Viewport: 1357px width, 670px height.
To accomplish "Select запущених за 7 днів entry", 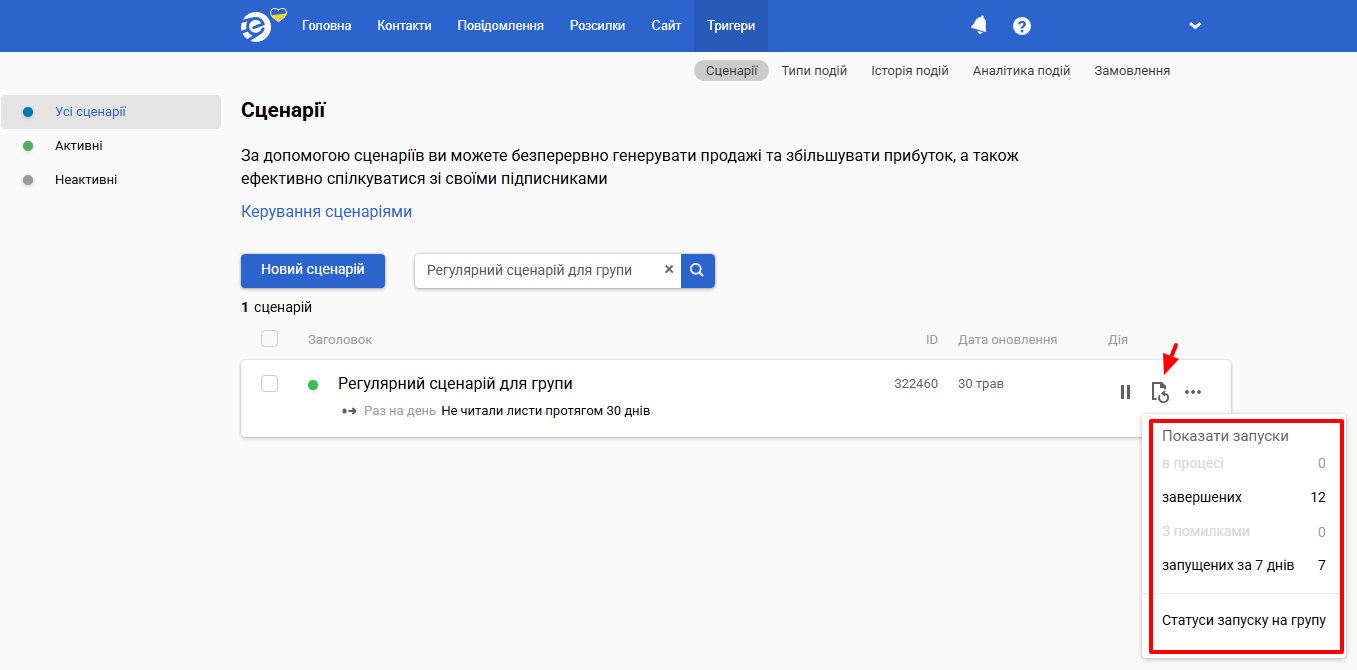I will click(1243, 565).
